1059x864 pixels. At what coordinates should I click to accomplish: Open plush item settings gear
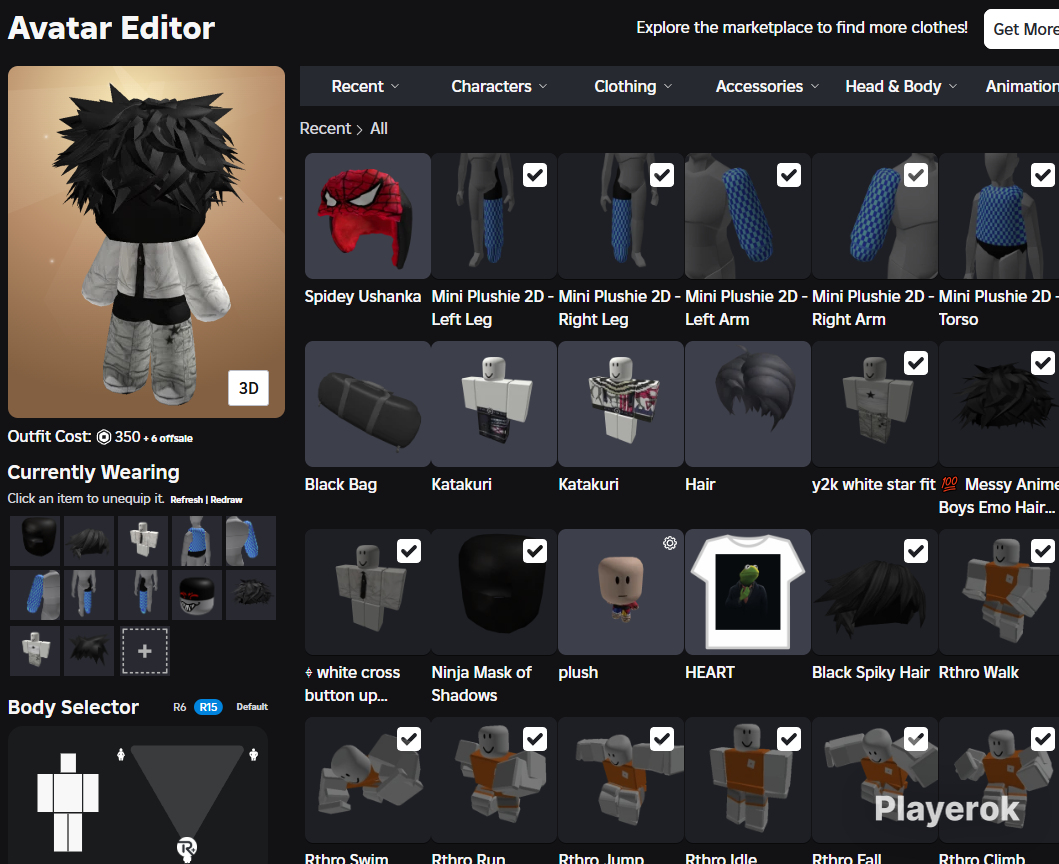(669, 543)
